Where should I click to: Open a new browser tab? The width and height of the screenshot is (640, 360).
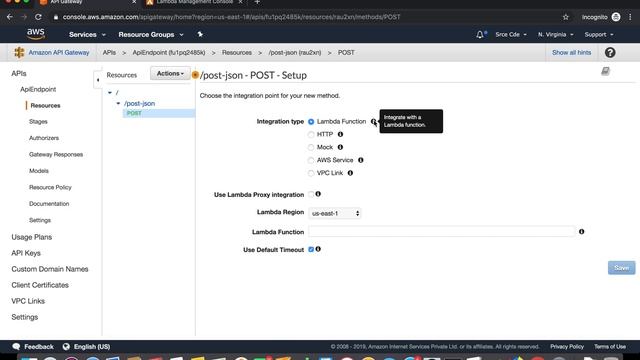point(257,2)
